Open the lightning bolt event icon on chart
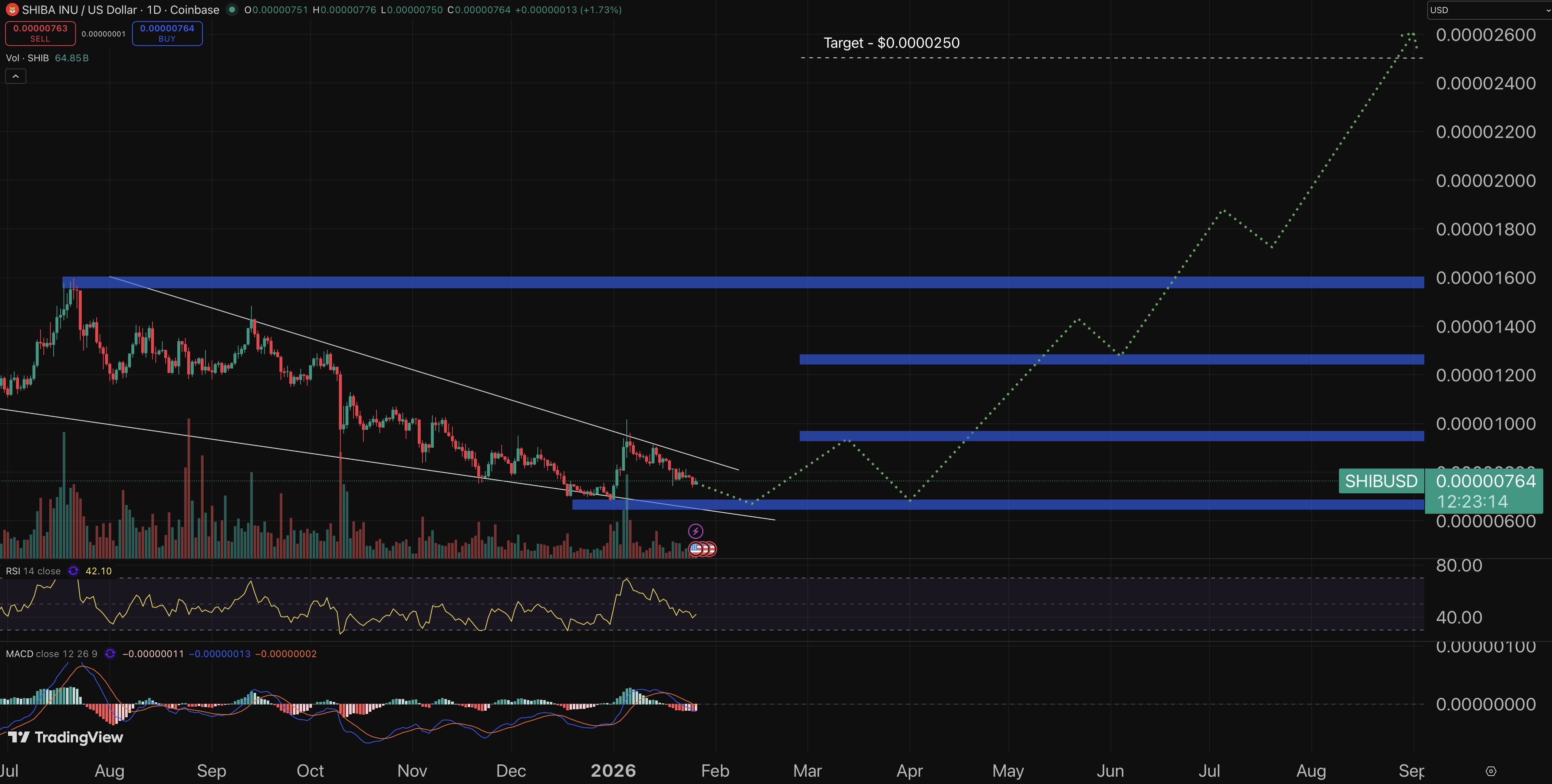 click(696, 531)
